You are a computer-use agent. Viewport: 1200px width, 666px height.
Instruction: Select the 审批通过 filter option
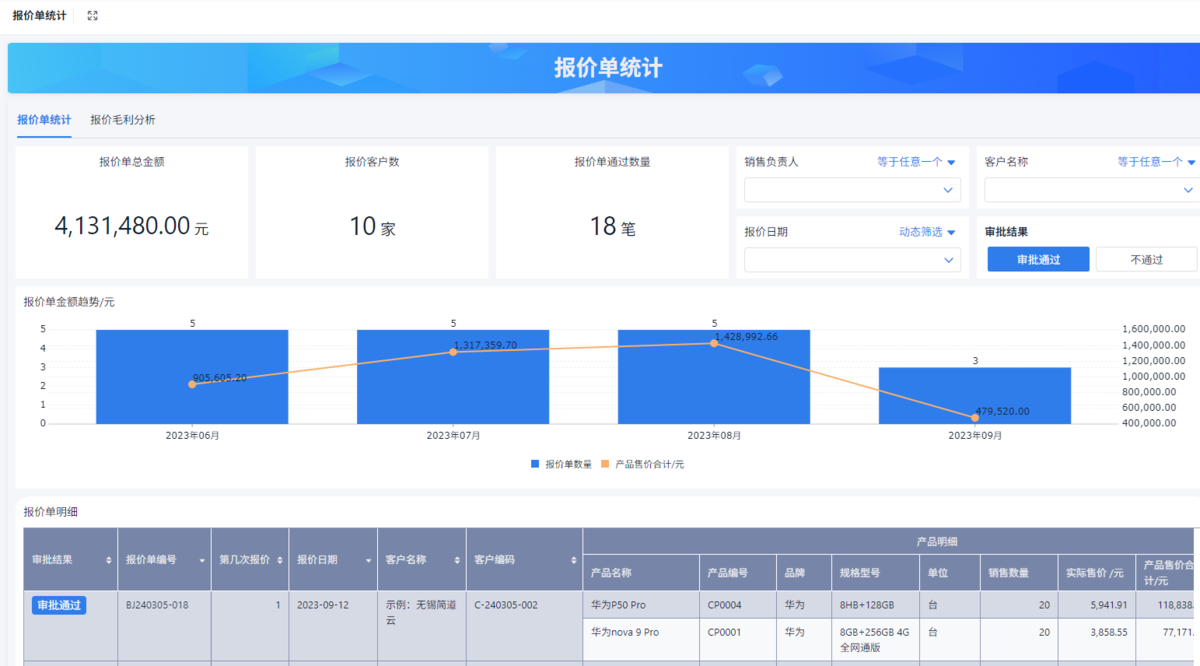[1038, 259]
